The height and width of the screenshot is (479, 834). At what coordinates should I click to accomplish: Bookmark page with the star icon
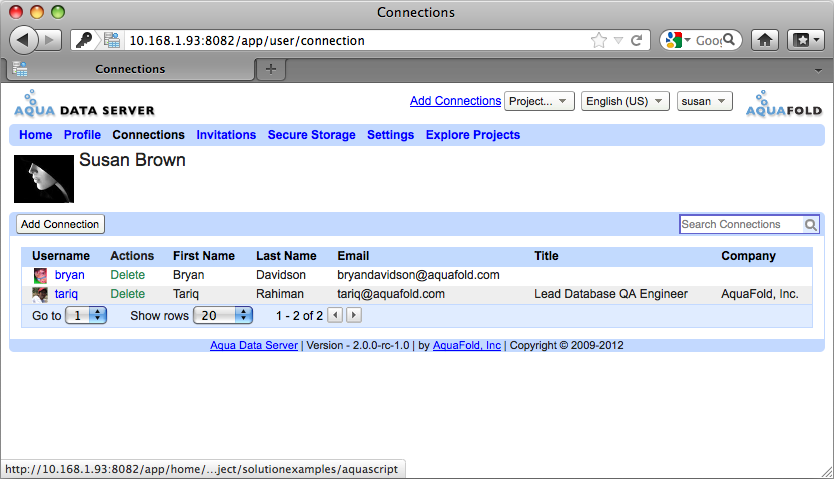tap(598, 40)
